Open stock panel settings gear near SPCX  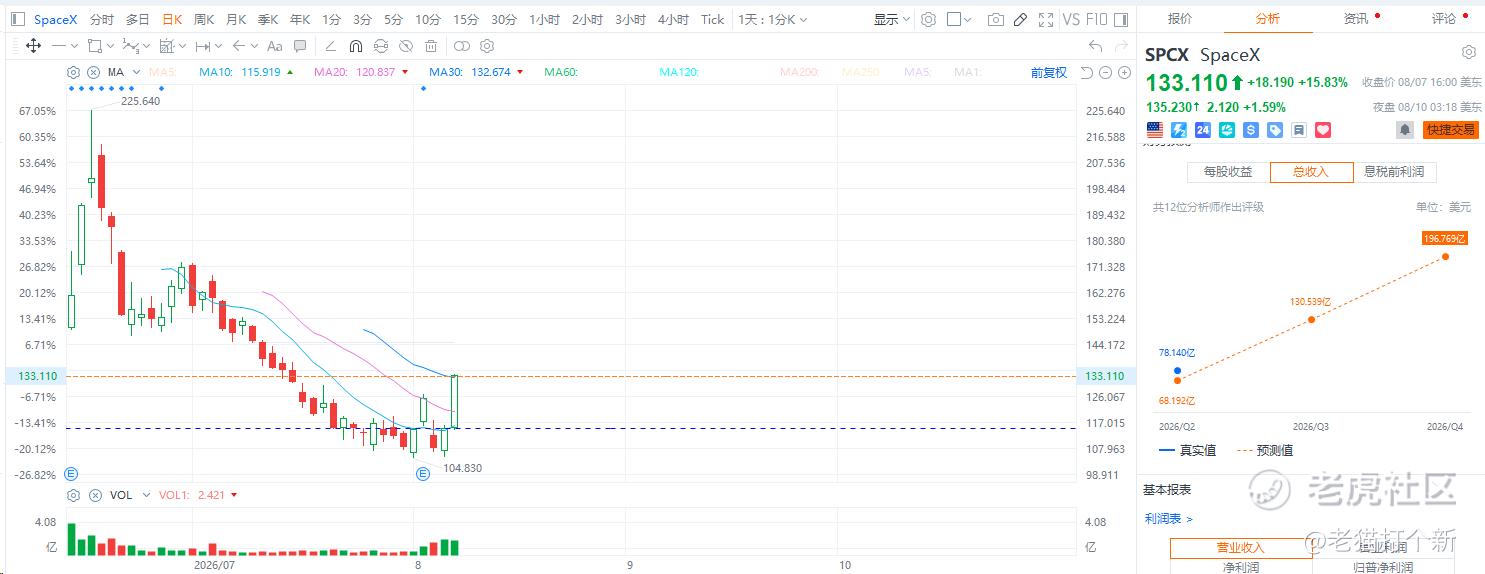[x=1468, y=52]
